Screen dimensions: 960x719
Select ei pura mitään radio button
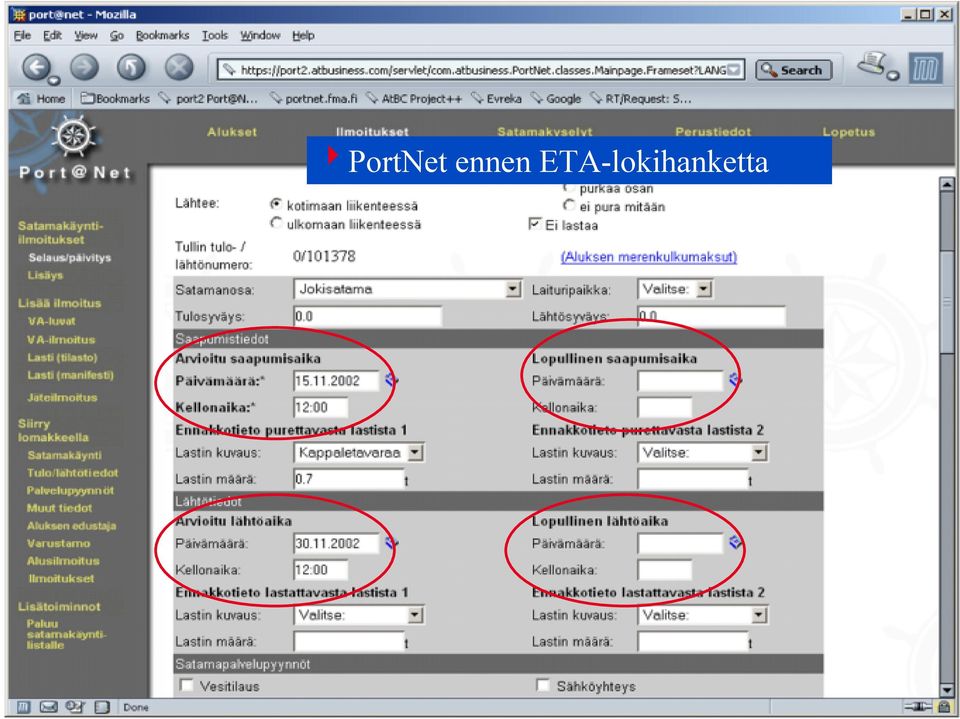coord(569,205)
